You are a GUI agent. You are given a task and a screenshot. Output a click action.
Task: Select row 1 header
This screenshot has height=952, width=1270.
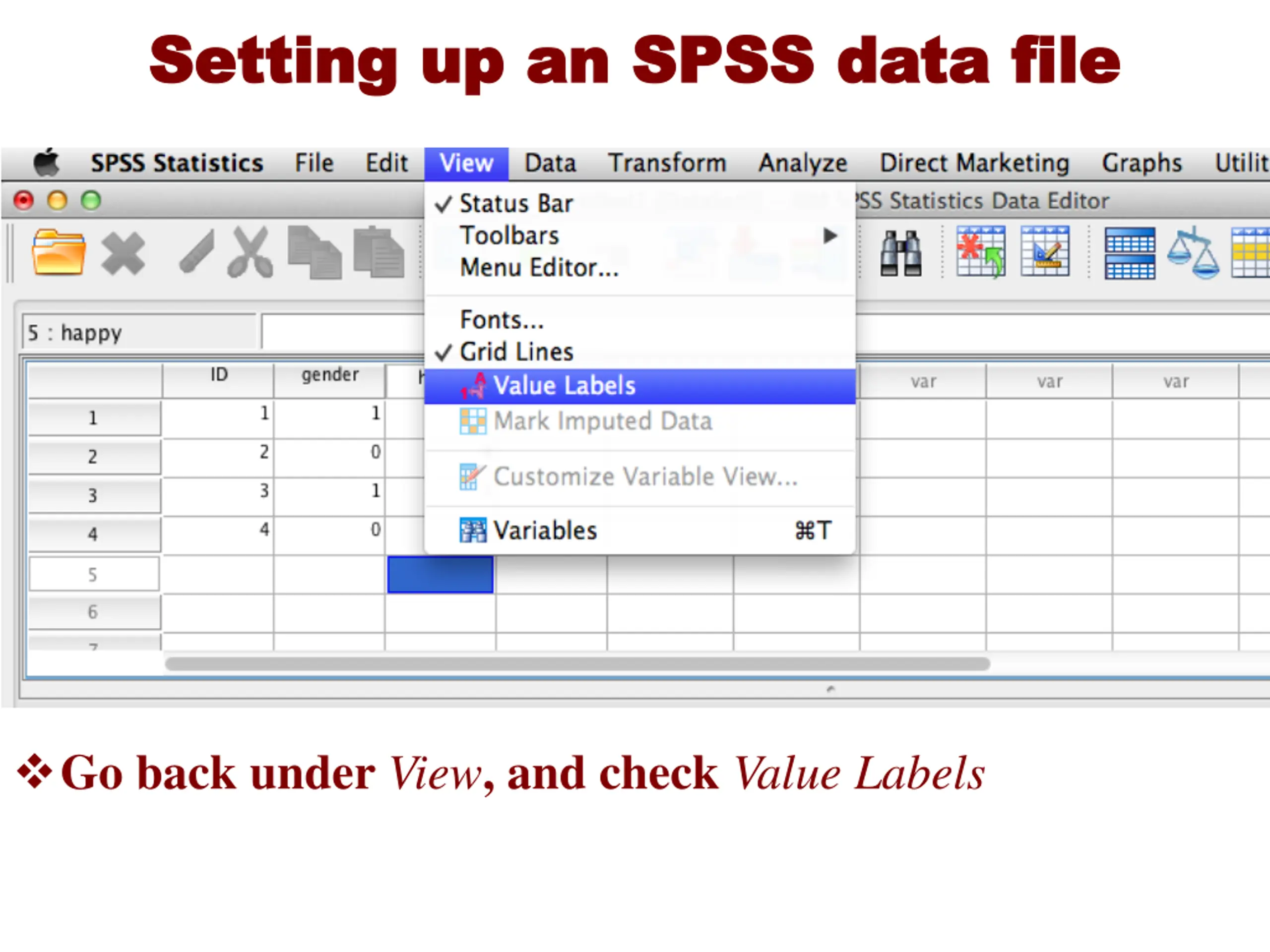[94, 418]
